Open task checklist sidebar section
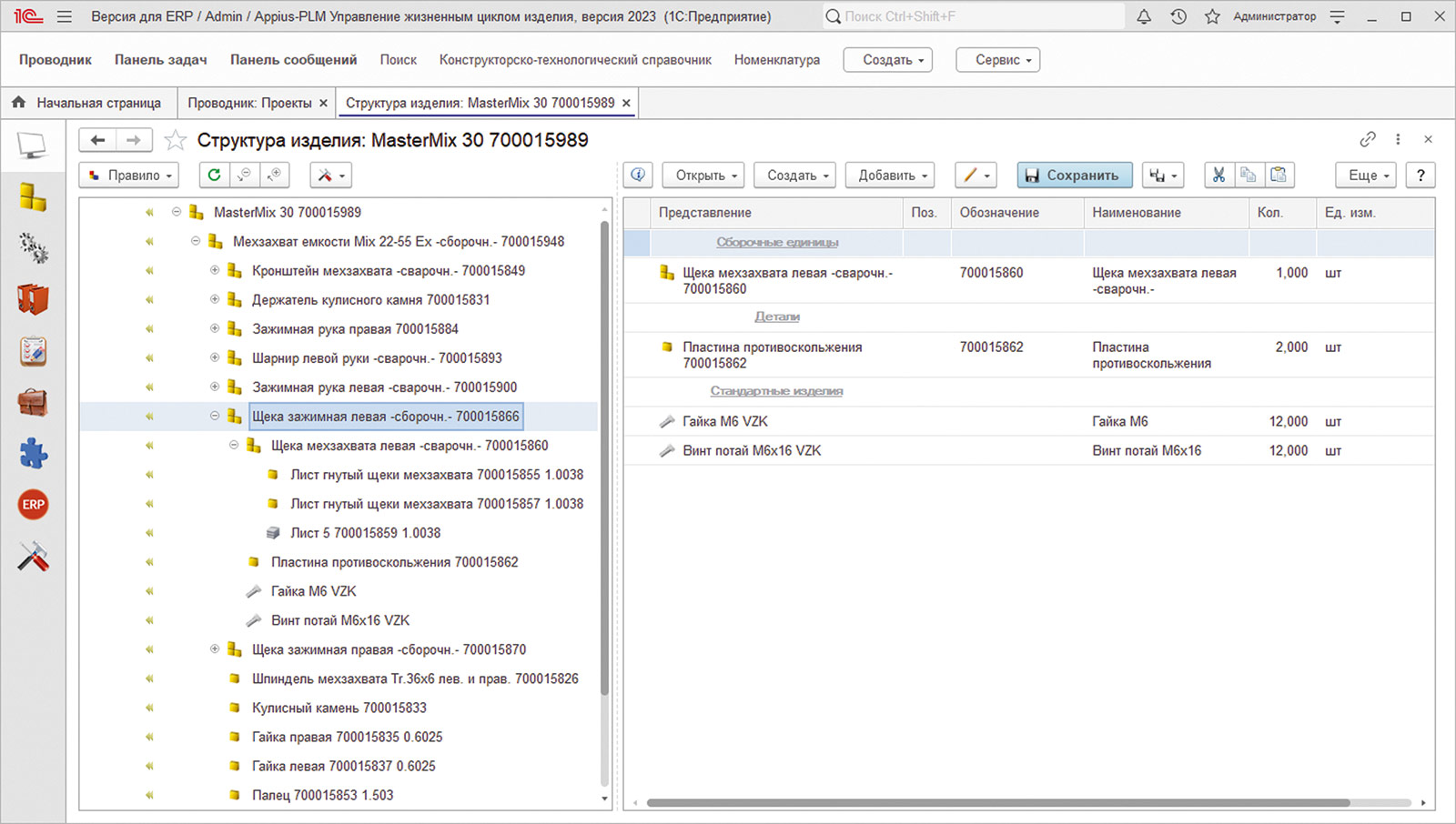Screen dimensions: 1456x824 (33, 350)
